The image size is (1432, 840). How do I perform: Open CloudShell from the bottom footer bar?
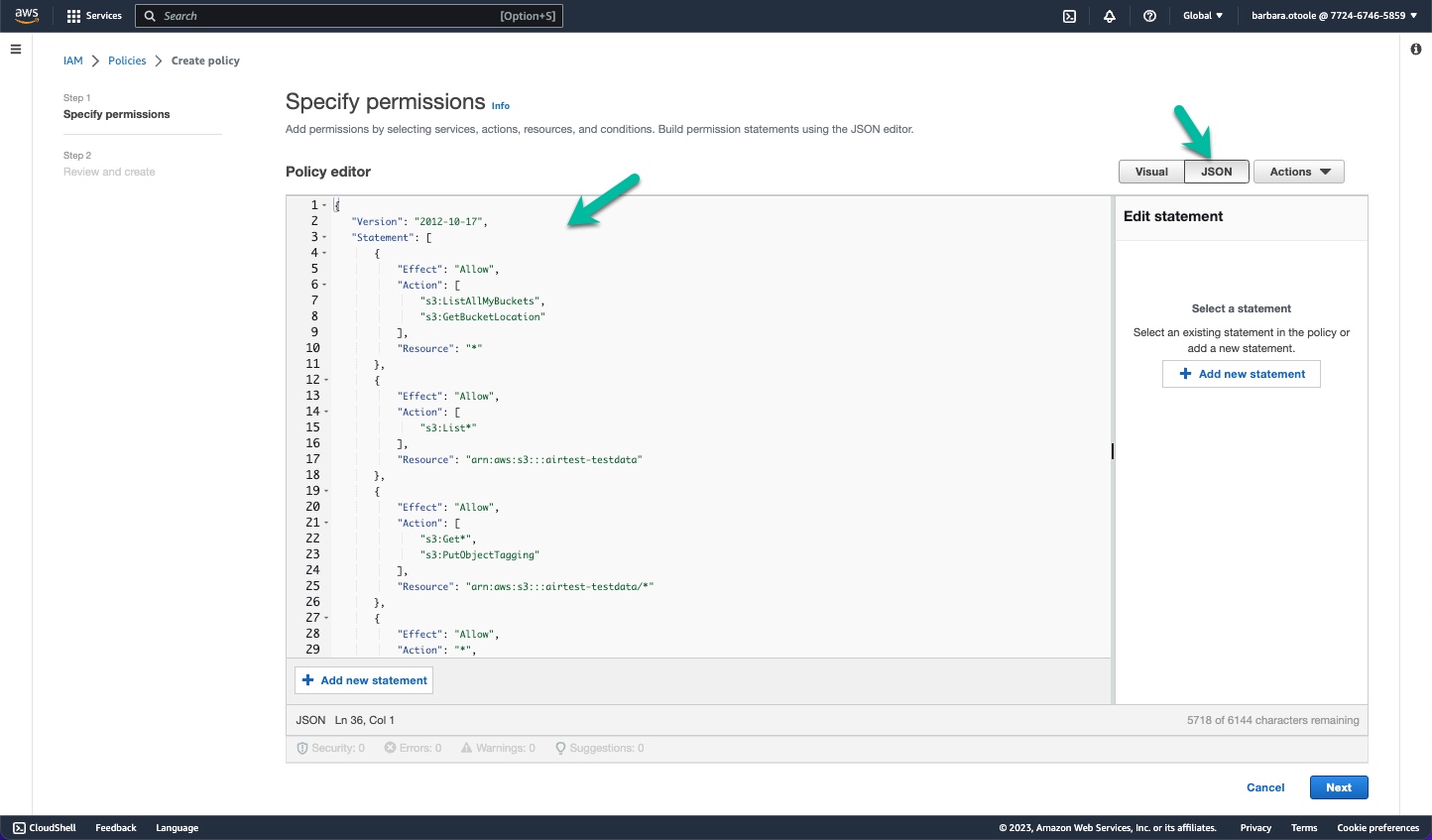point(44,827)
